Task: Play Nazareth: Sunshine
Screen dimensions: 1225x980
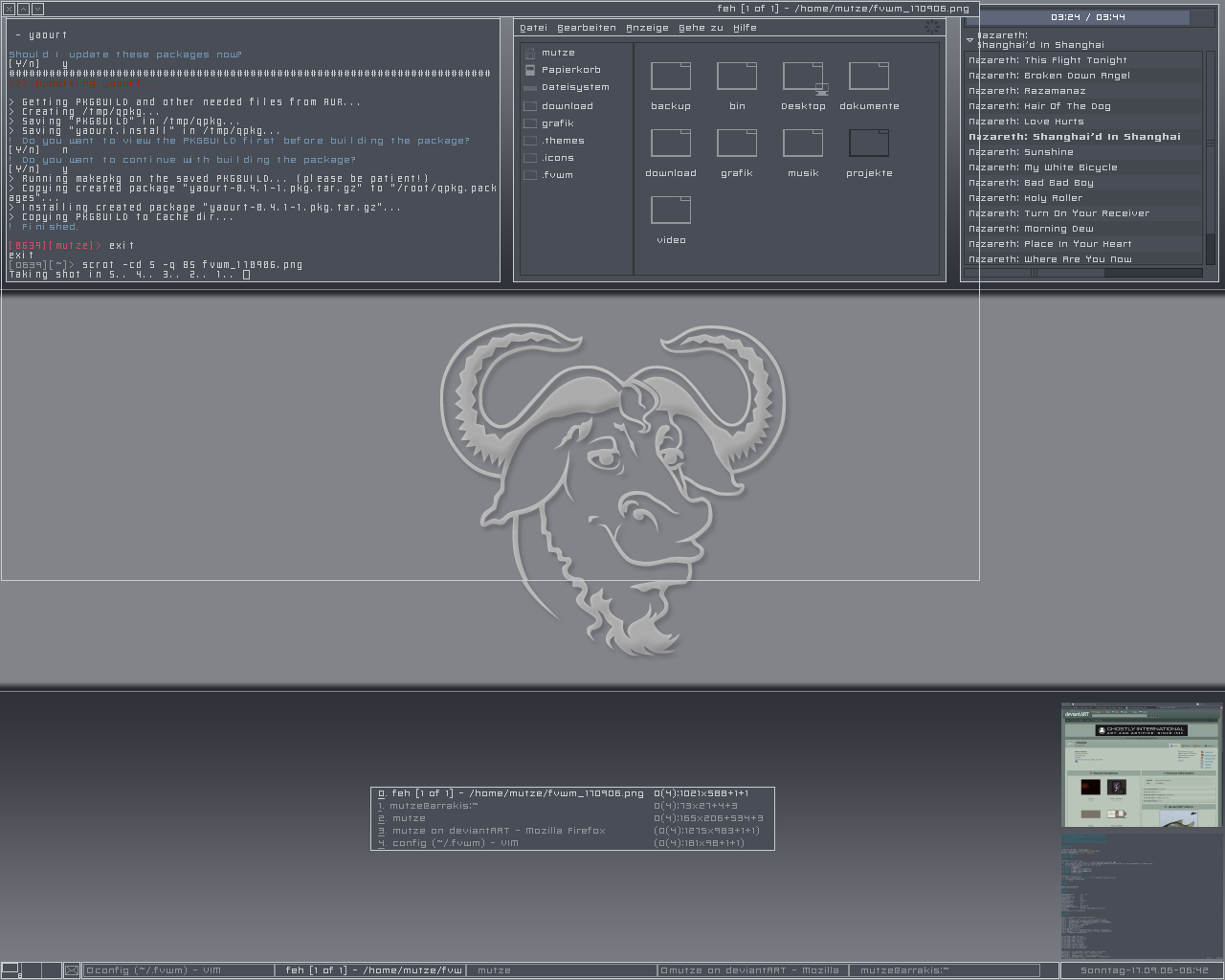Action: point(1083,152)
